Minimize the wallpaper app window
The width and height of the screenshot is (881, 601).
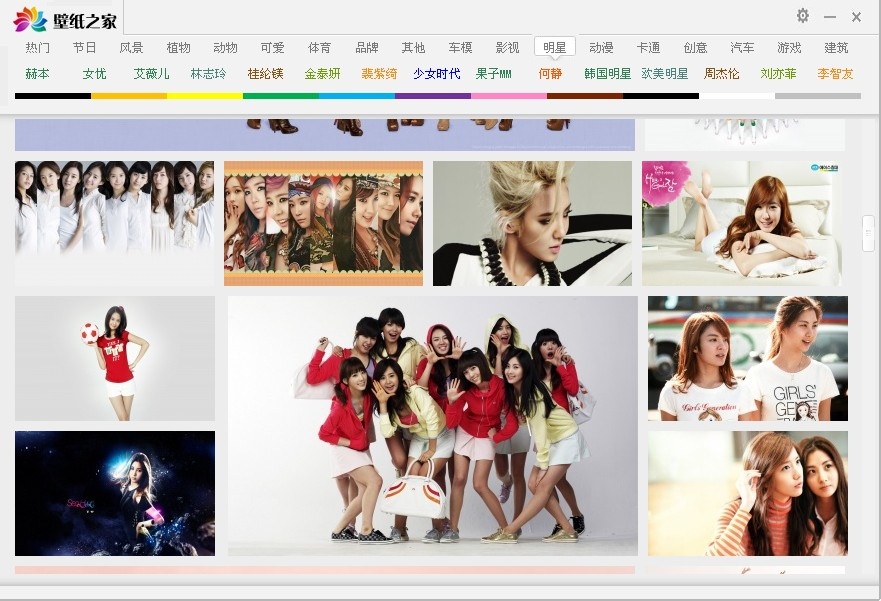click(830, 17)
